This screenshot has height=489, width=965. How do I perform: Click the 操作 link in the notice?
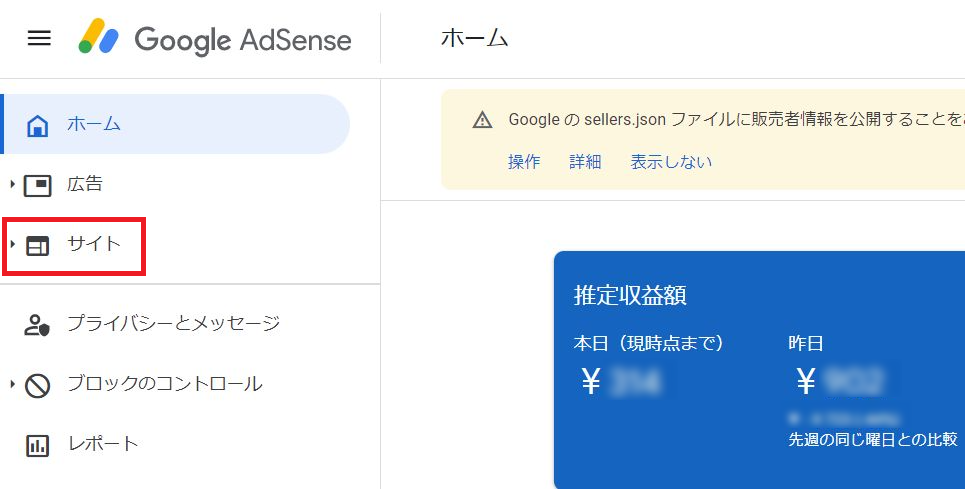click(x=524, y=162)
